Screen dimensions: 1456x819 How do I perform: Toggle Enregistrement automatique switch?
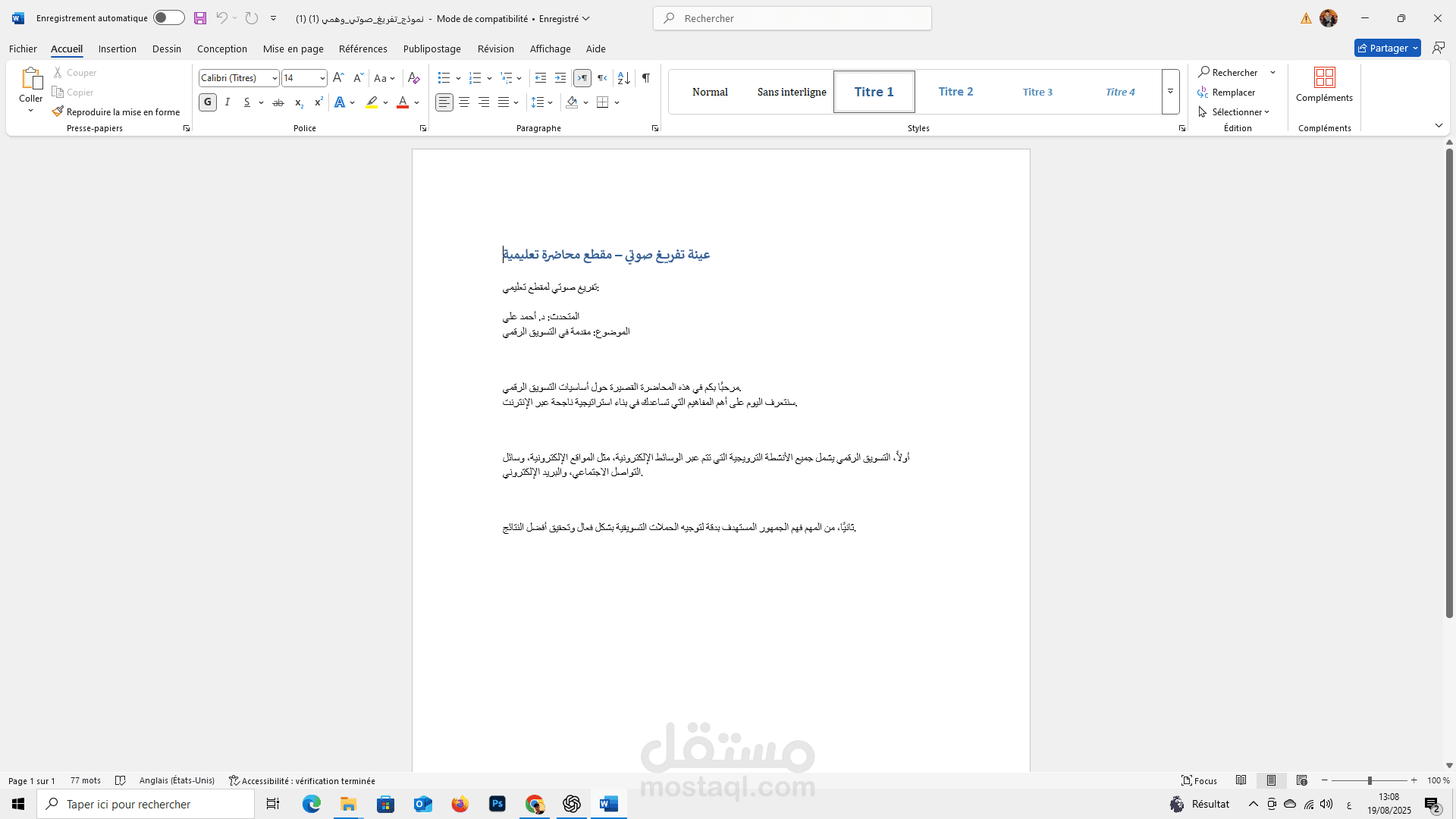(x=168, y=17)
